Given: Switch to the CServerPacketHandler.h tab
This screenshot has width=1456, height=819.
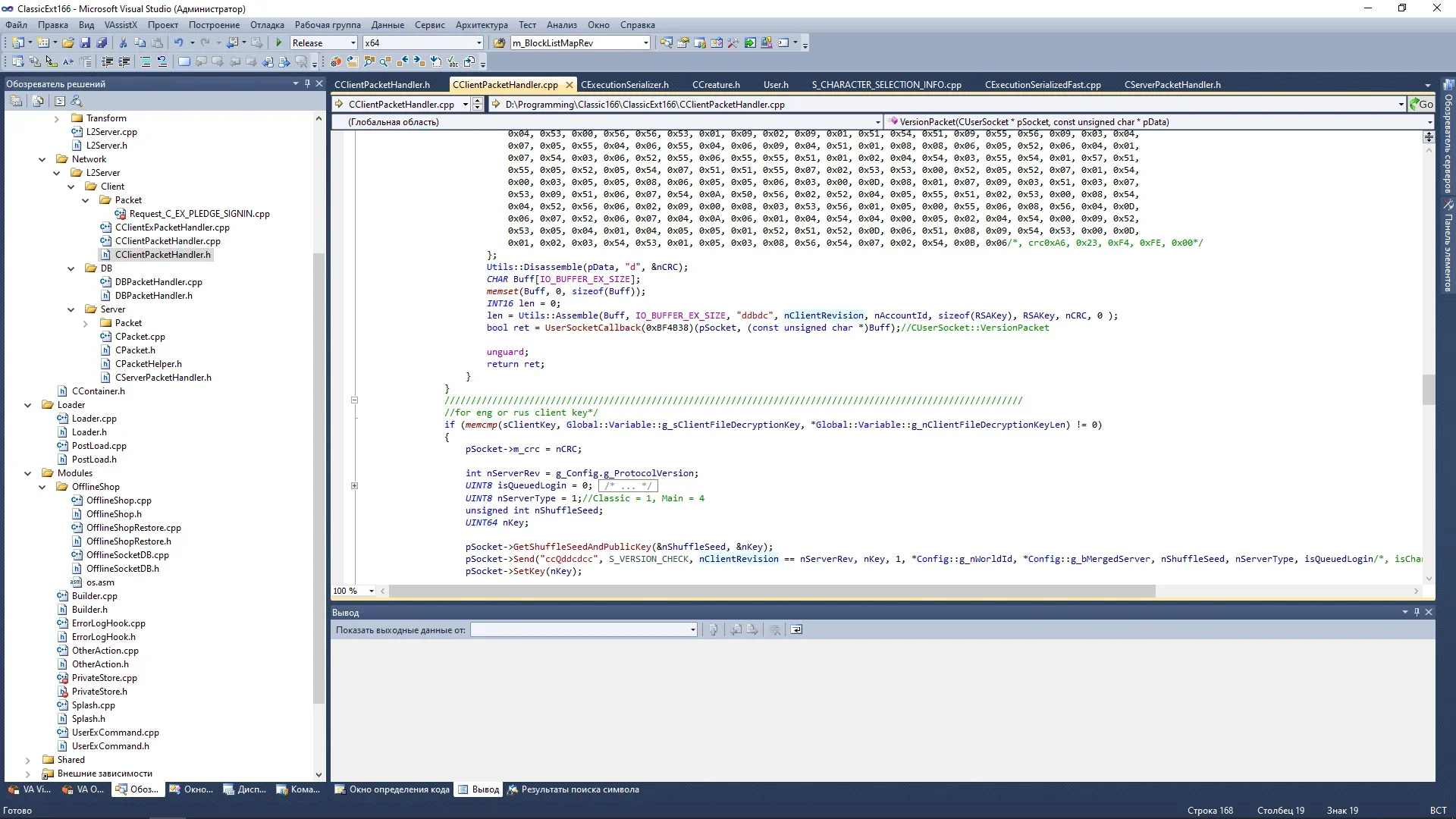Looking at the screenshot, I should 1172,85.
